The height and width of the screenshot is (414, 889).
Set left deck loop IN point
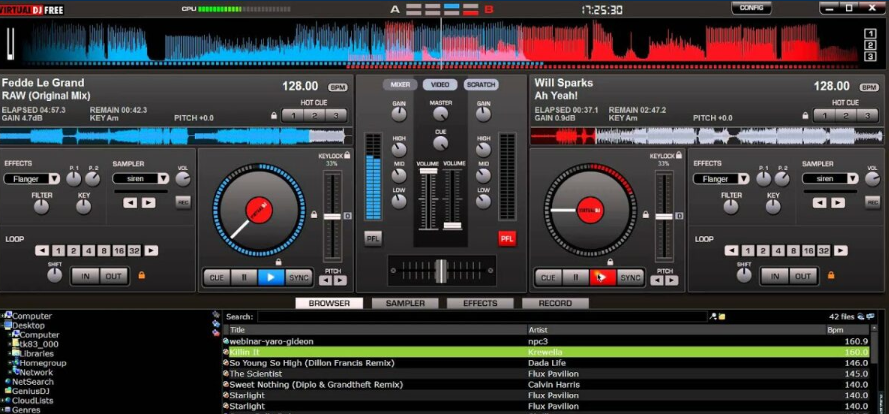pos(86,276)
